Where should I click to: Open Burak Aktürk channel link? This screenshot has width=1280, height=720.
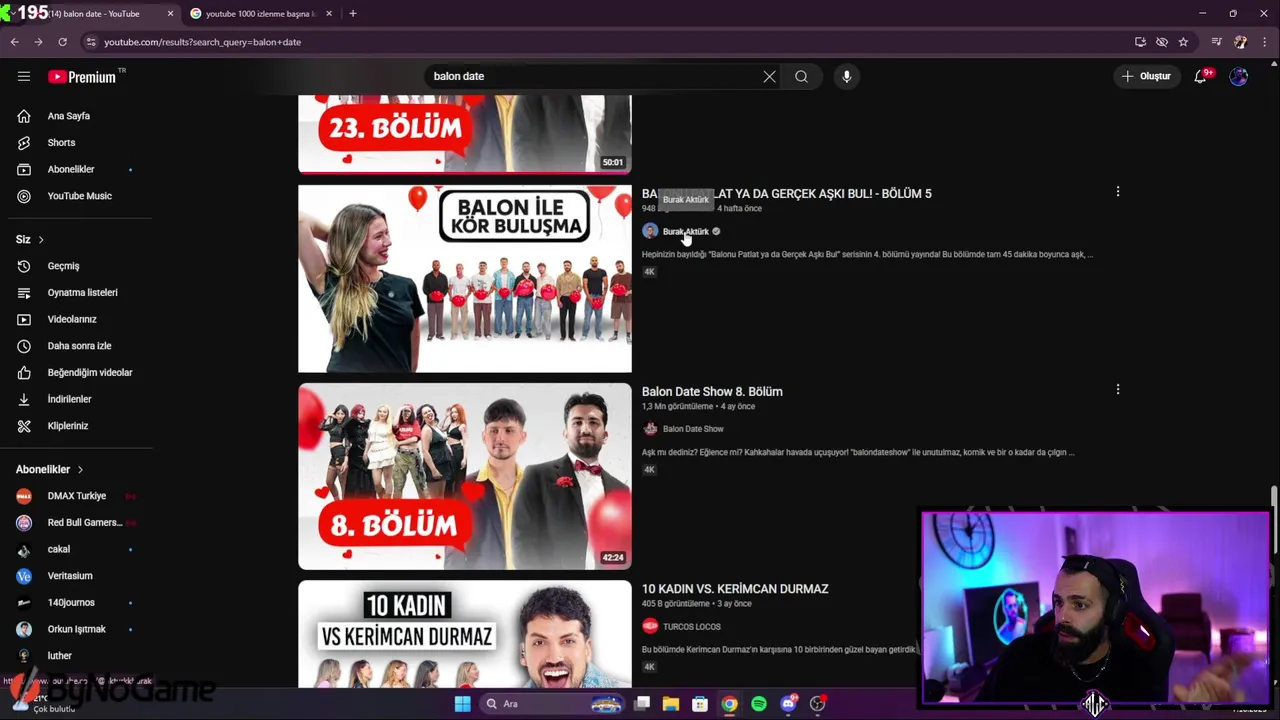point(685,232)
